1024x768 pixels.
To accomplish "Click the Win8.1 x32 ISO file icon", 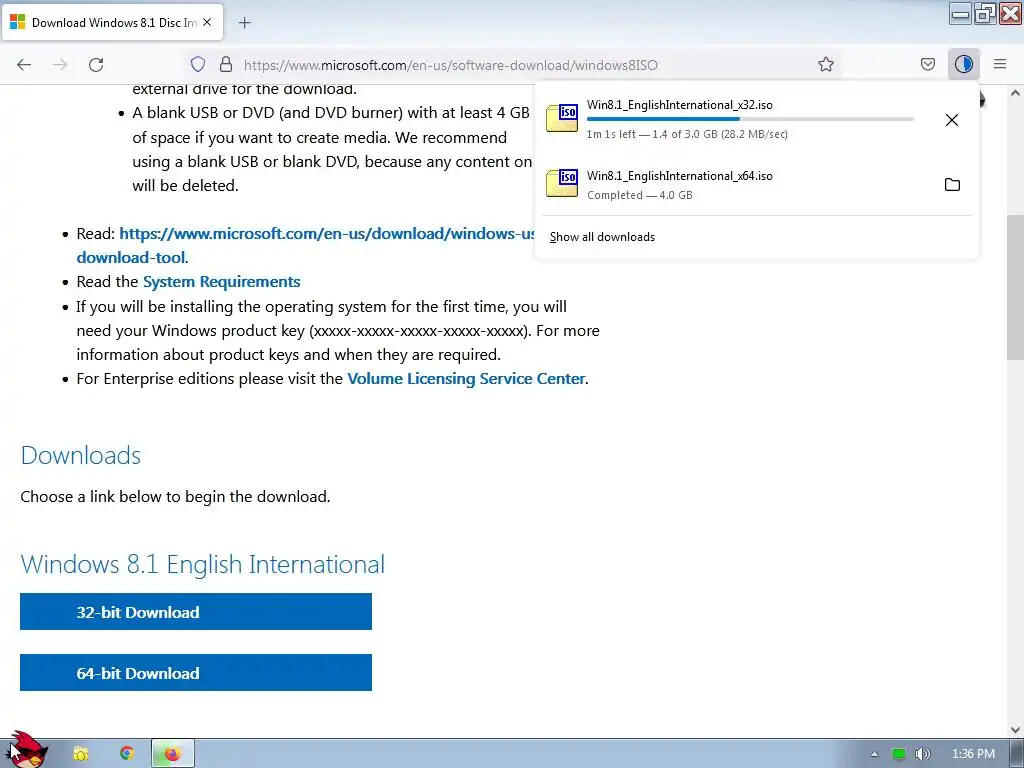I will [x=562, y=118].
